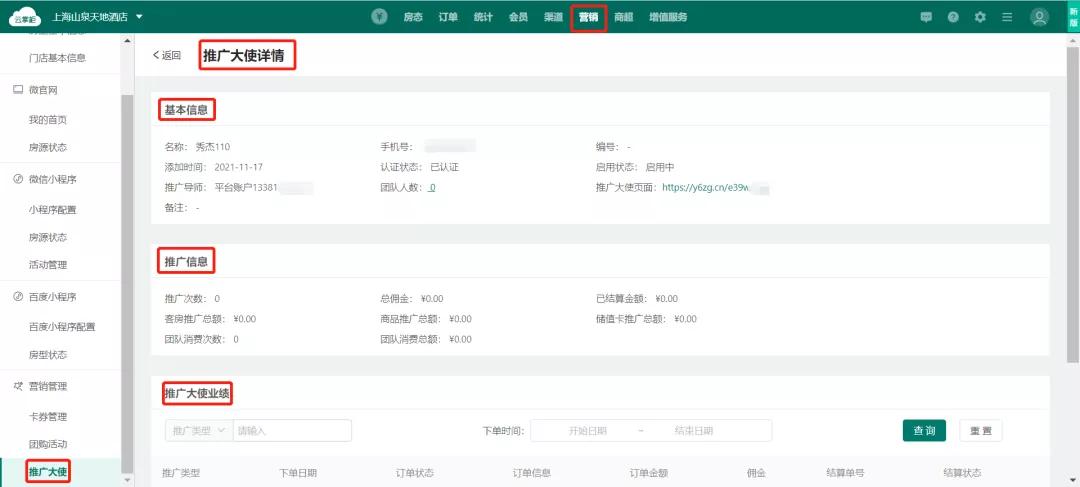Open the hotel switcher dropdown arrow
This screenshot has width=1080, height=487.
coord(140,17)
